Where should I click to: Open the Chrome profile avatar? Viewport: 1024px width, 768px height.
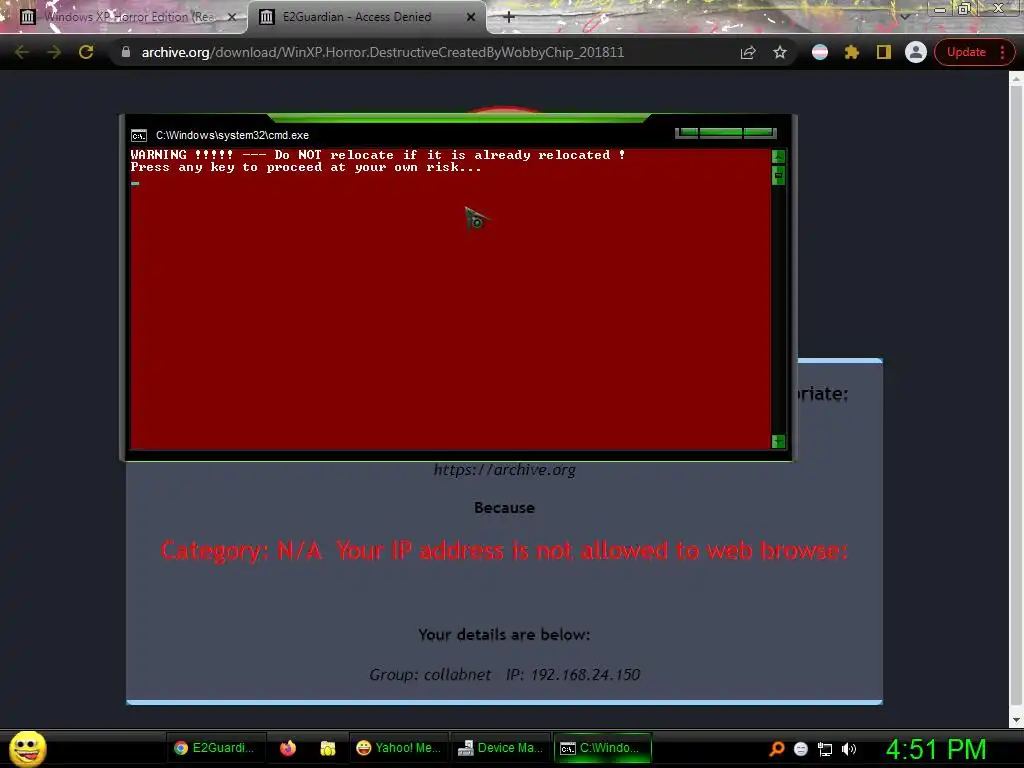pos(916,52)
